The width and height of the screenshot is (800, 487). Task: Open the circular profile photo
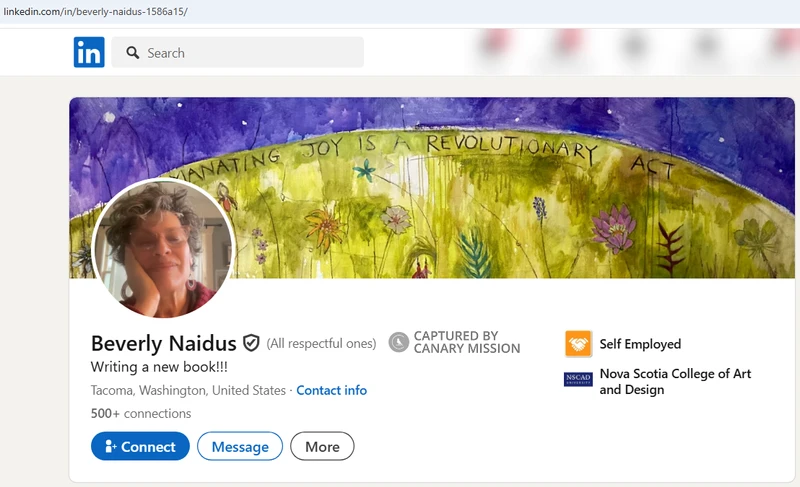[x=163, y=248]
